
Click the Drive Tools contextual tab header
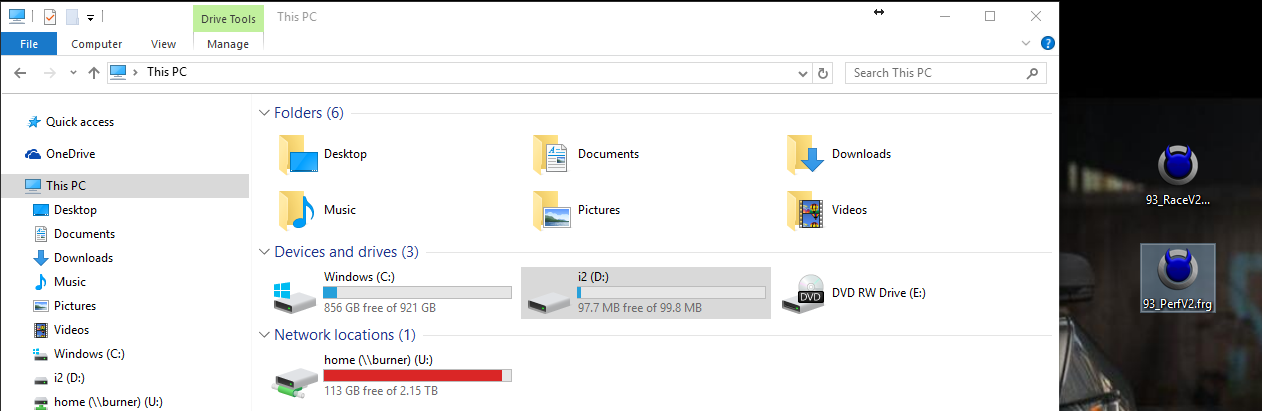pyautogui.click(x=228, y=18)
